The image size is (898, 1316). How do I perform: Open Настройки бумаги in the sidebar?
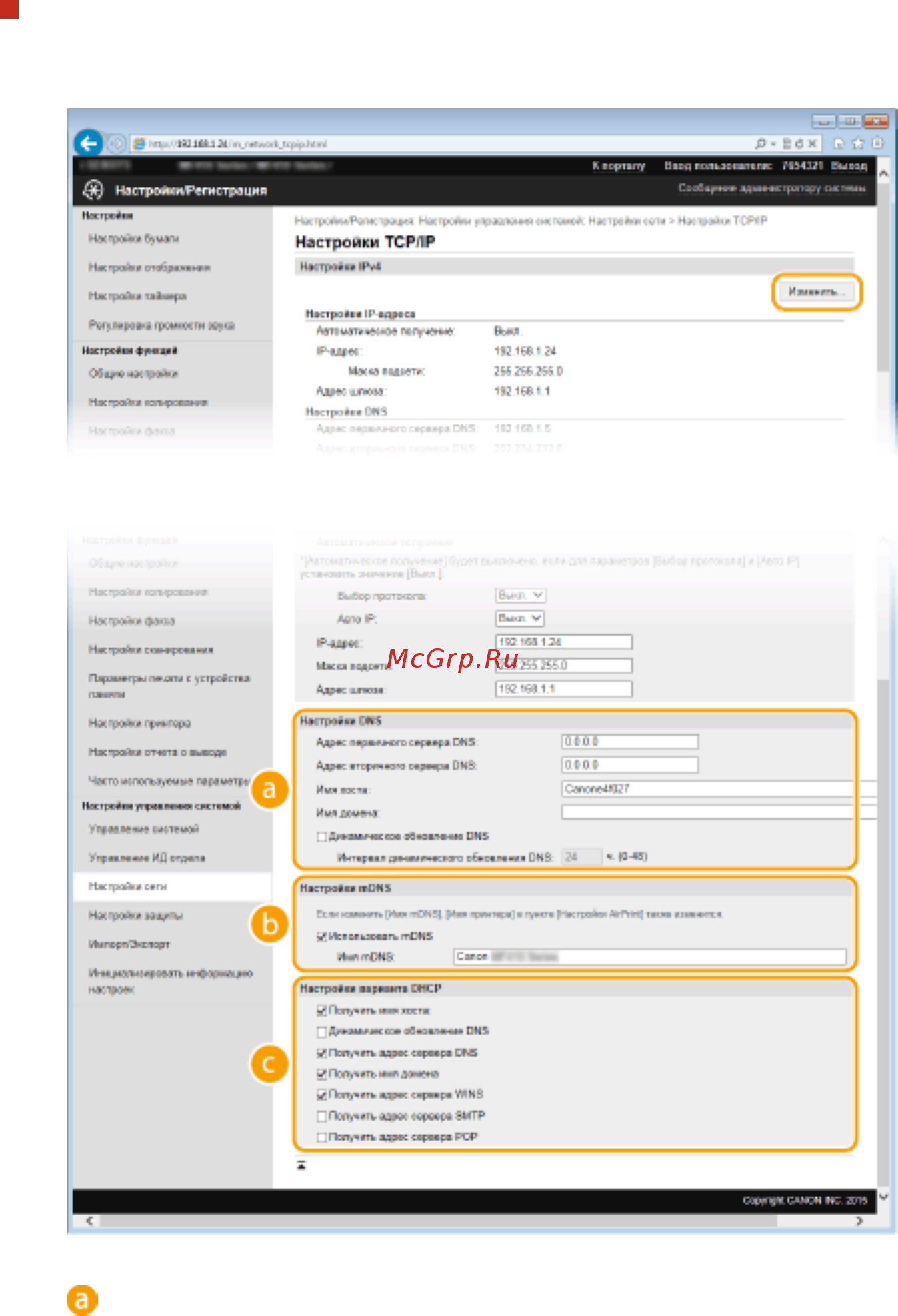(x=134, y=239)
